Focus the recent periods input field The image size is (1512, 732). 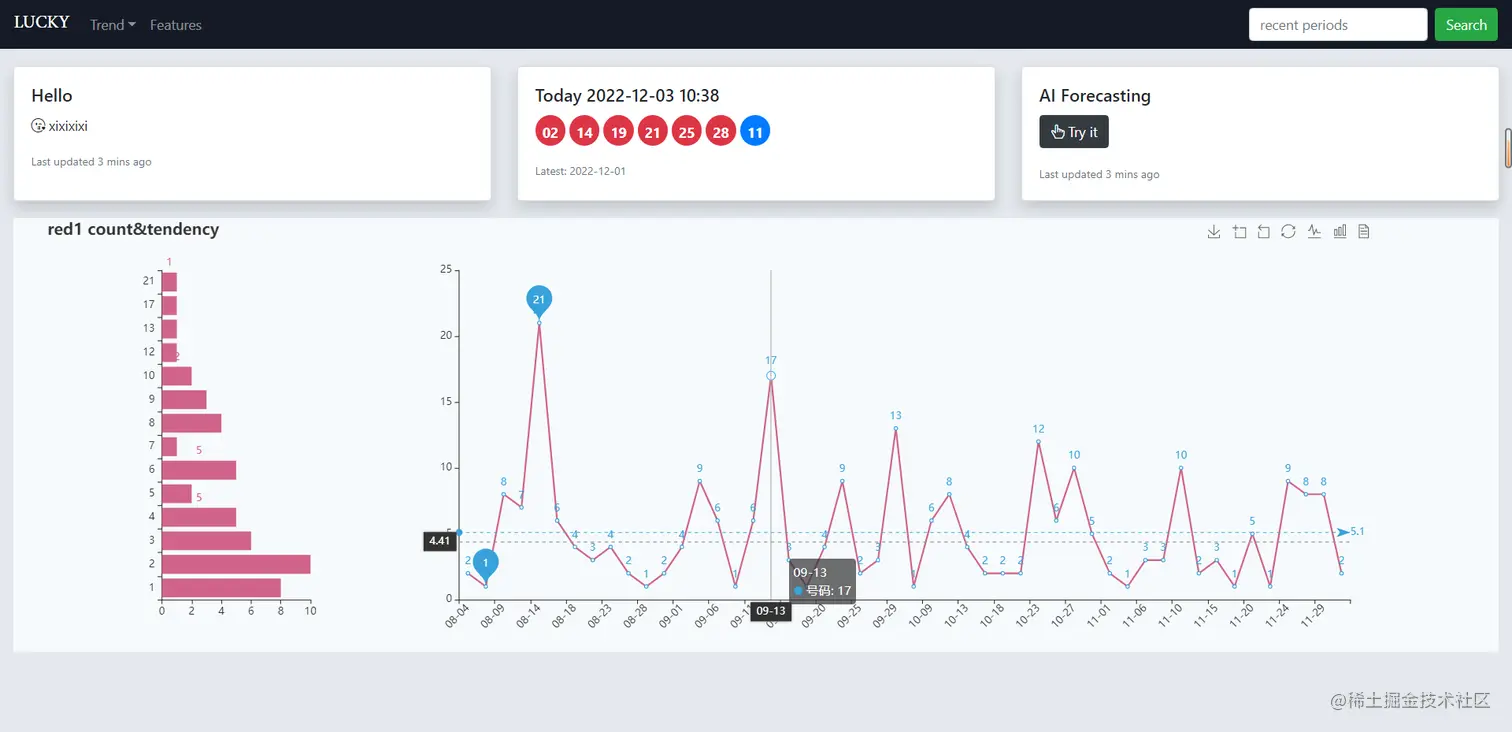pyautogui.click(x=1338, y=25)
